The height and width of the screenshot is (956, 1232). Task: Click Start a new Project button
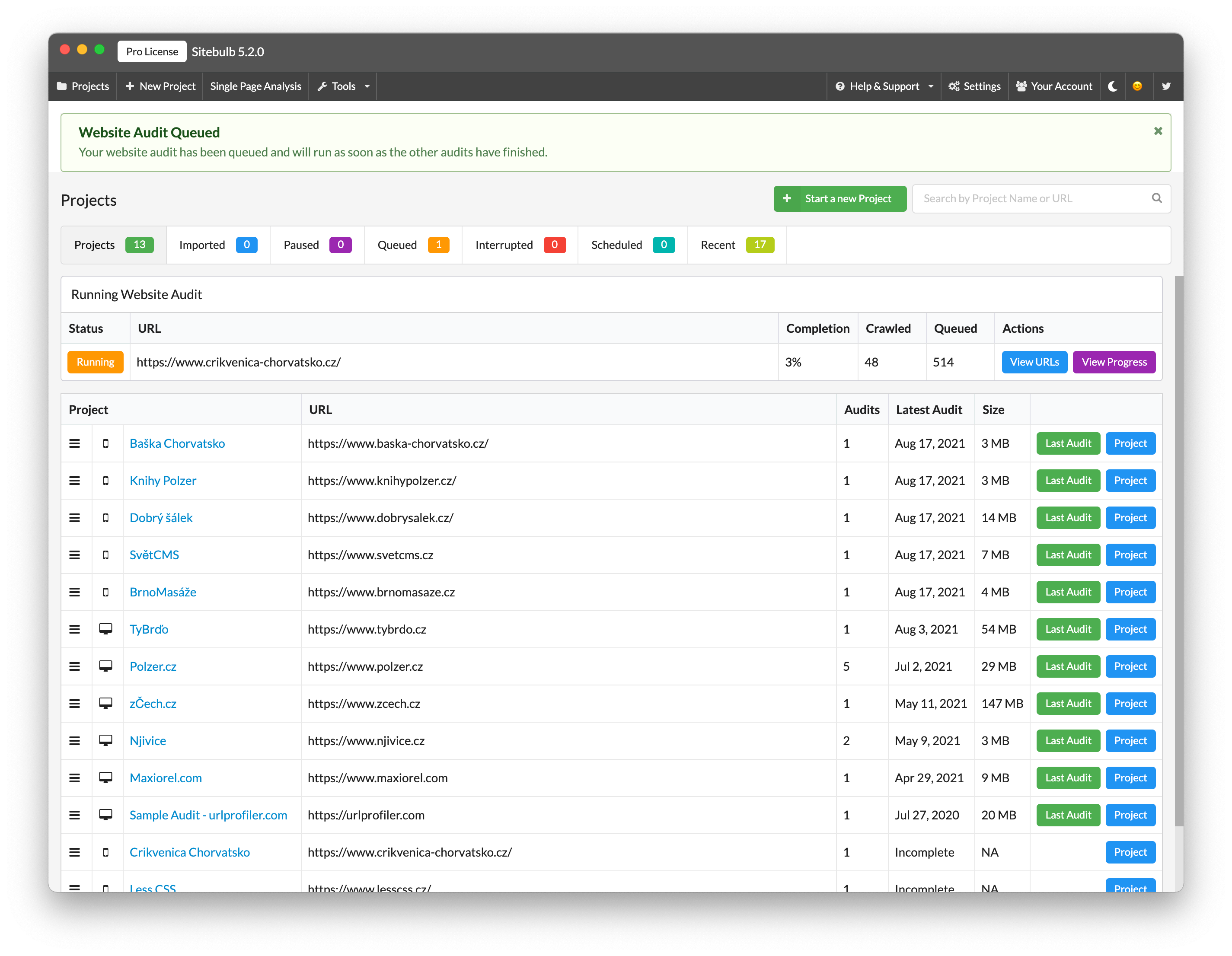click(x=840, y=198)
